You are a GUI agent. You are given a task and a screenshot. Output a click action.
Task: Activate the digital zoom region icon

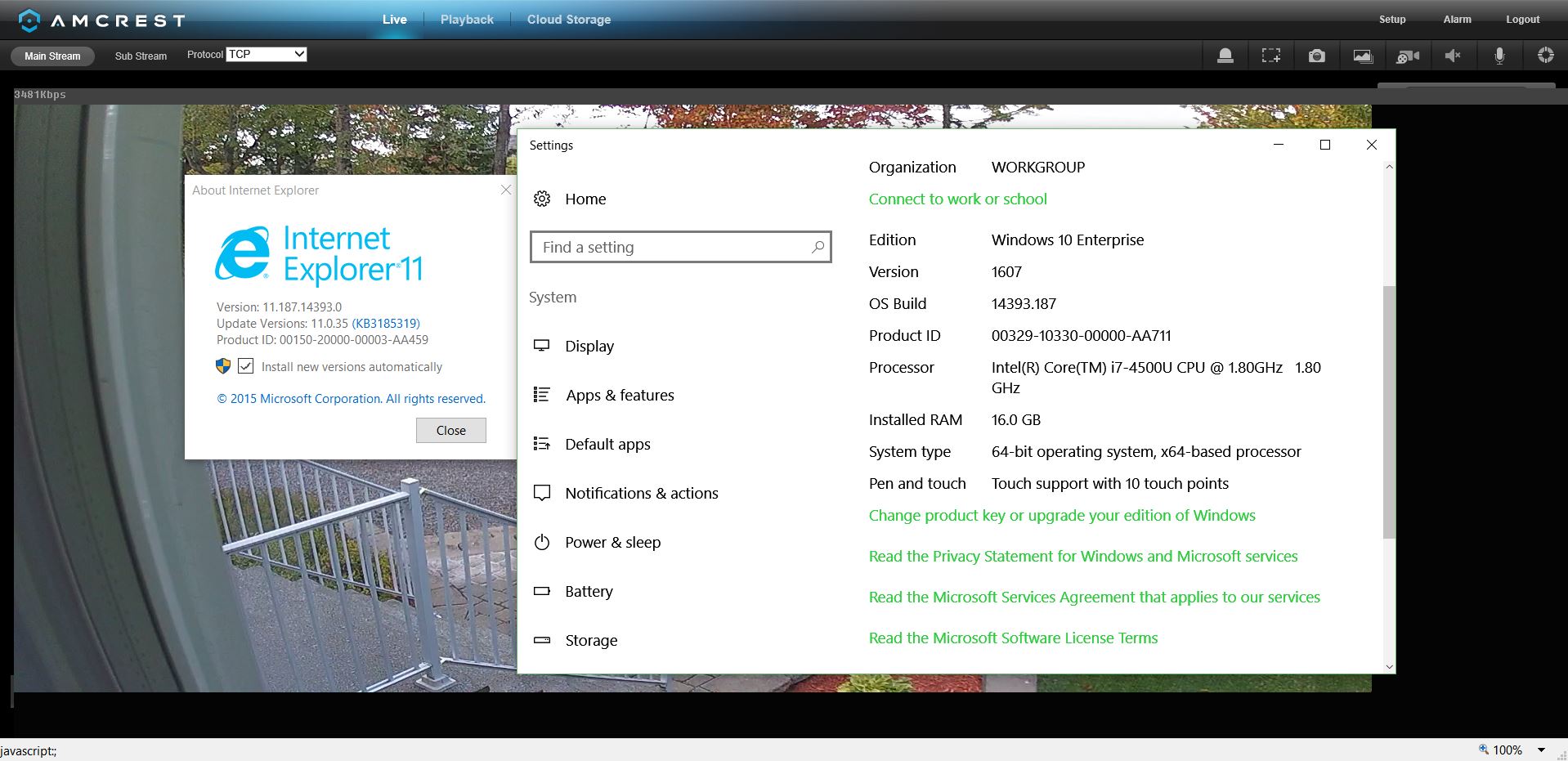click(1270, 56)
